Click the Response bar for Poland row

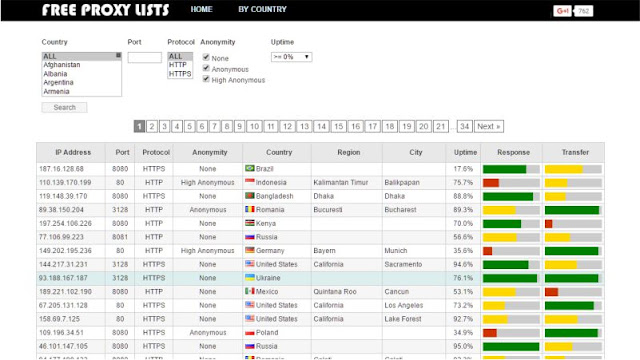(x=511, y=333)
